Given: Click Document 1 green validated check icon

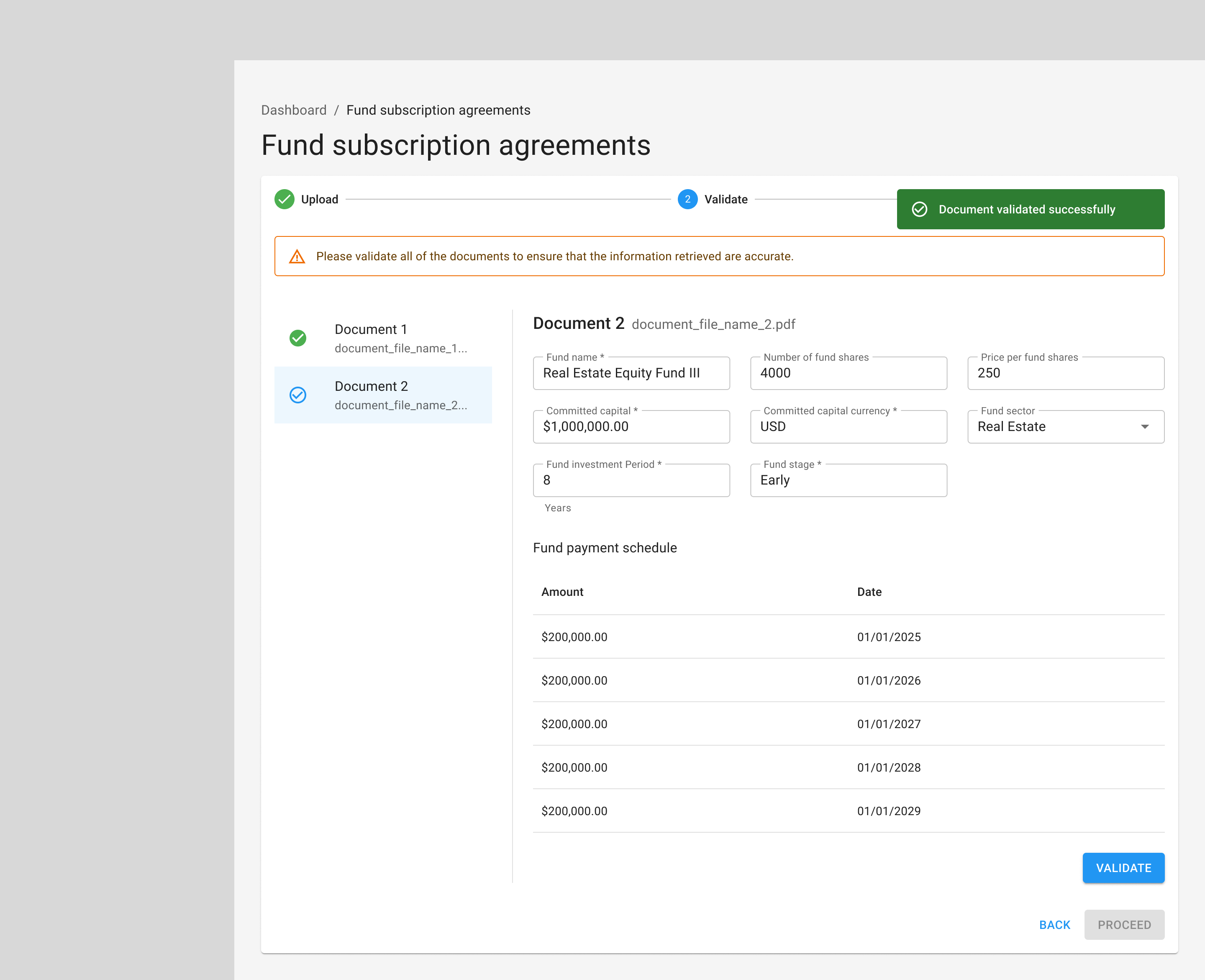Looking at the screenshot, I should pos(297,338).
